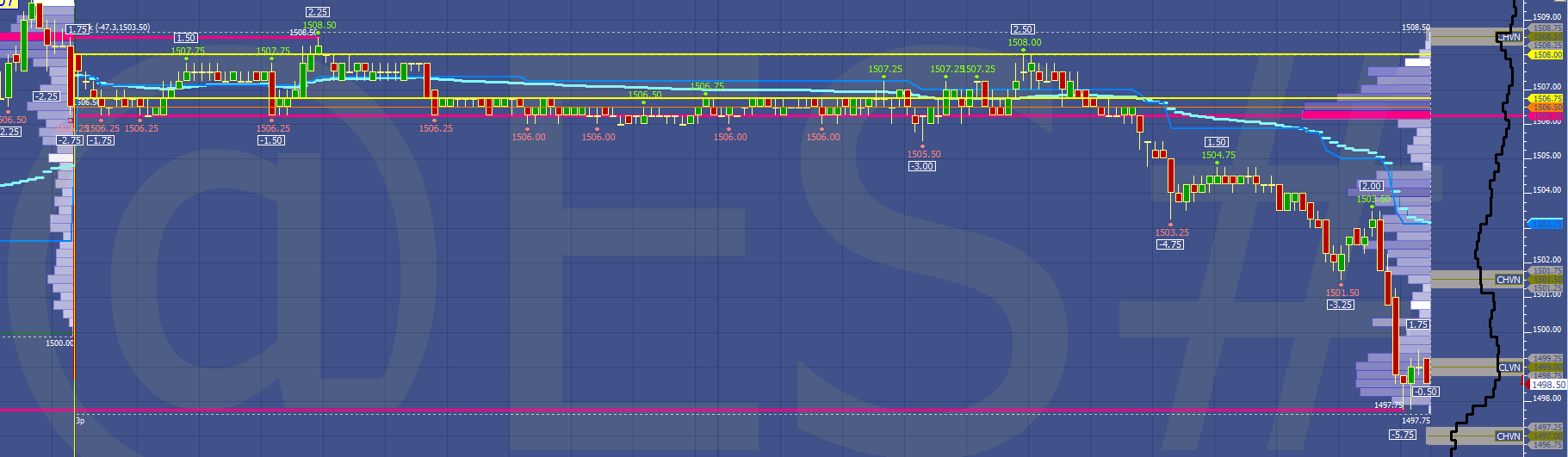Click the blue price tag near 1503.00 on the axis
This screenshot has height=457, width=1568.
pos(1546,225)
